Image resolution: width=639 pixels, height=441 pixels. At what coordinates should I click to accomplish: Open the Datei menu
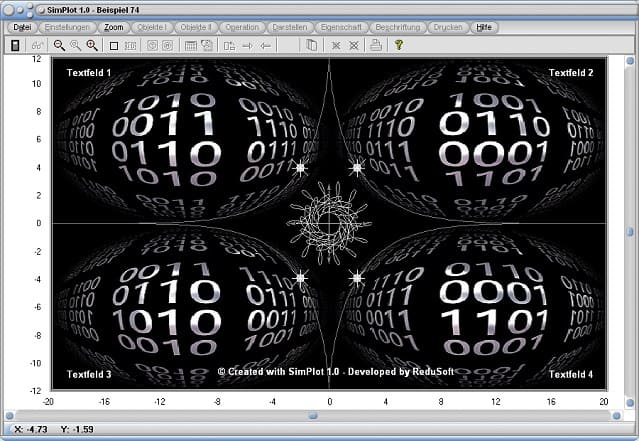pos(22,27)
